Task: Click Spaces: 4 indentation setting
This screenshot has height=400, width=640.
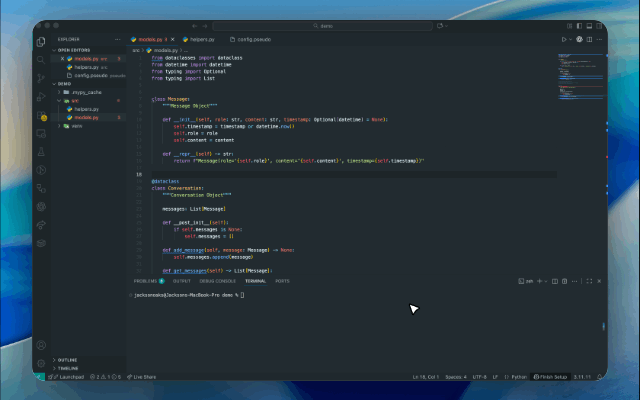Action: [x=456, y=377]
